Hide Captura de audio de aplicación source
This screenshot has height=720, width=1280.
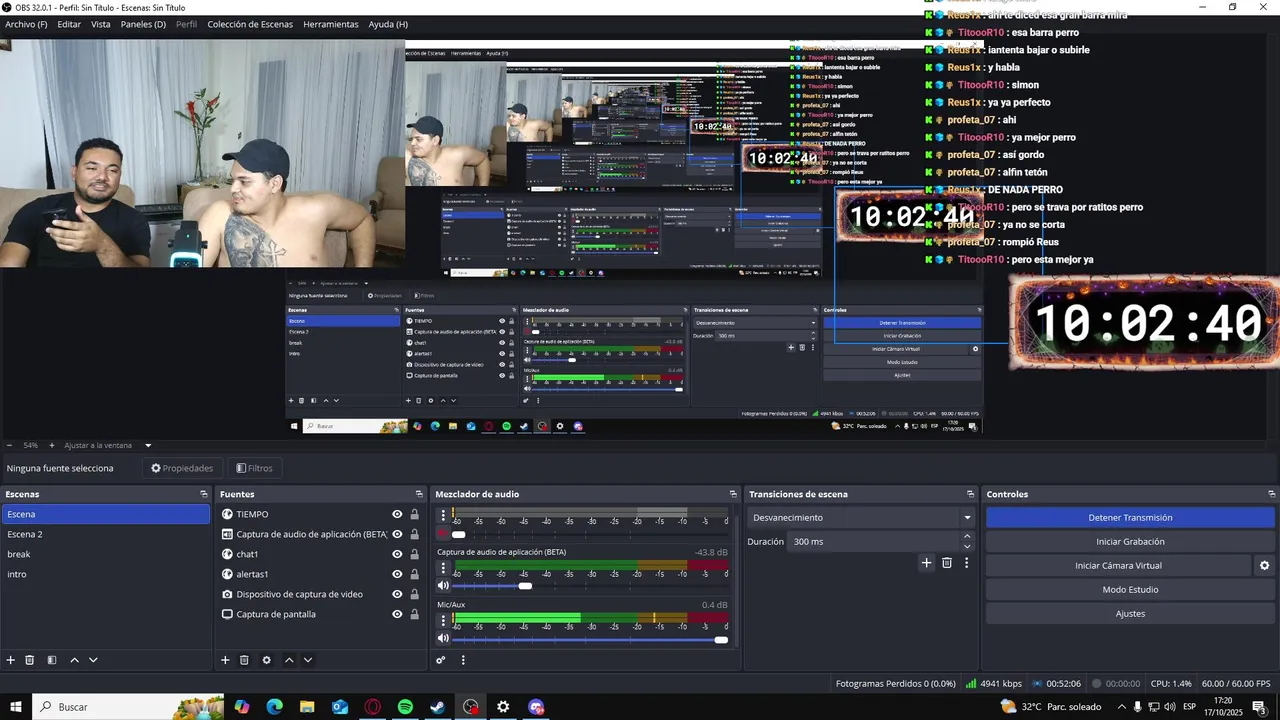click(x=397, y=534)
